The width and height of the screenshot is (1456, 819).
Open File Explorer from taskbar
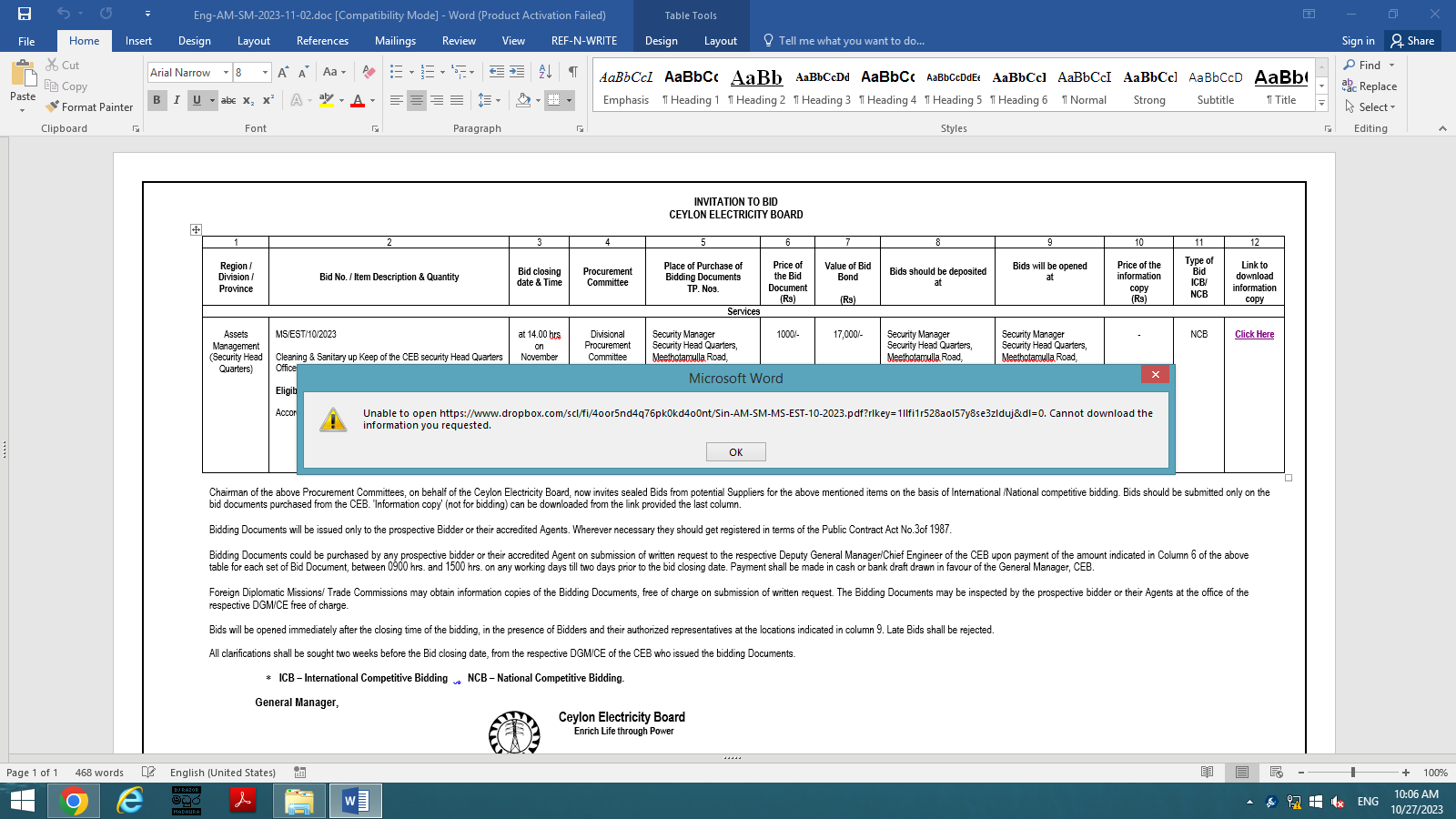298,801
